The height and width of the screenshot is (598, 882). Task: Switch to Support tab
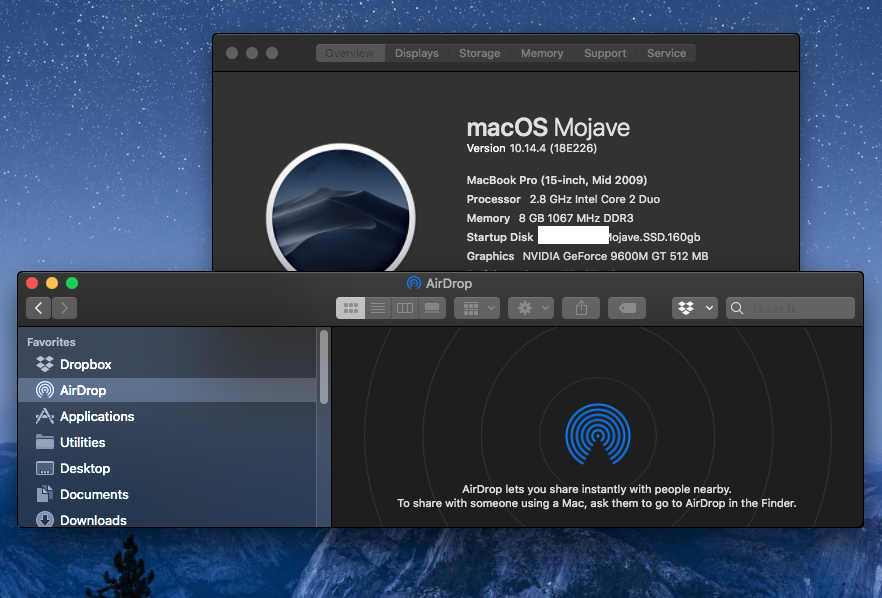tap(605, 53)
